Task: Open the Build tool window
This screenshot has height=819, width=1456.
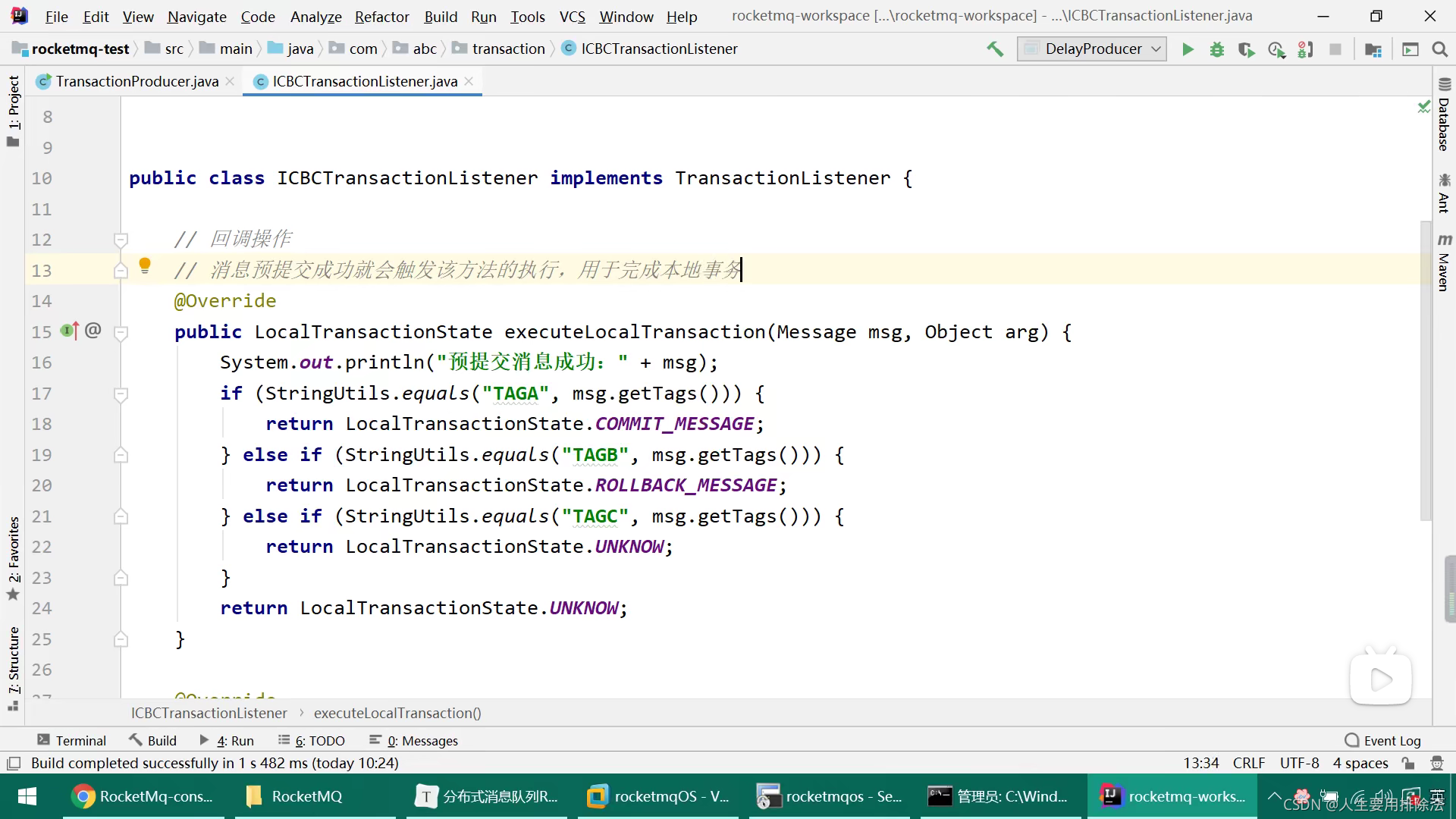Action: tap(152, 740)
